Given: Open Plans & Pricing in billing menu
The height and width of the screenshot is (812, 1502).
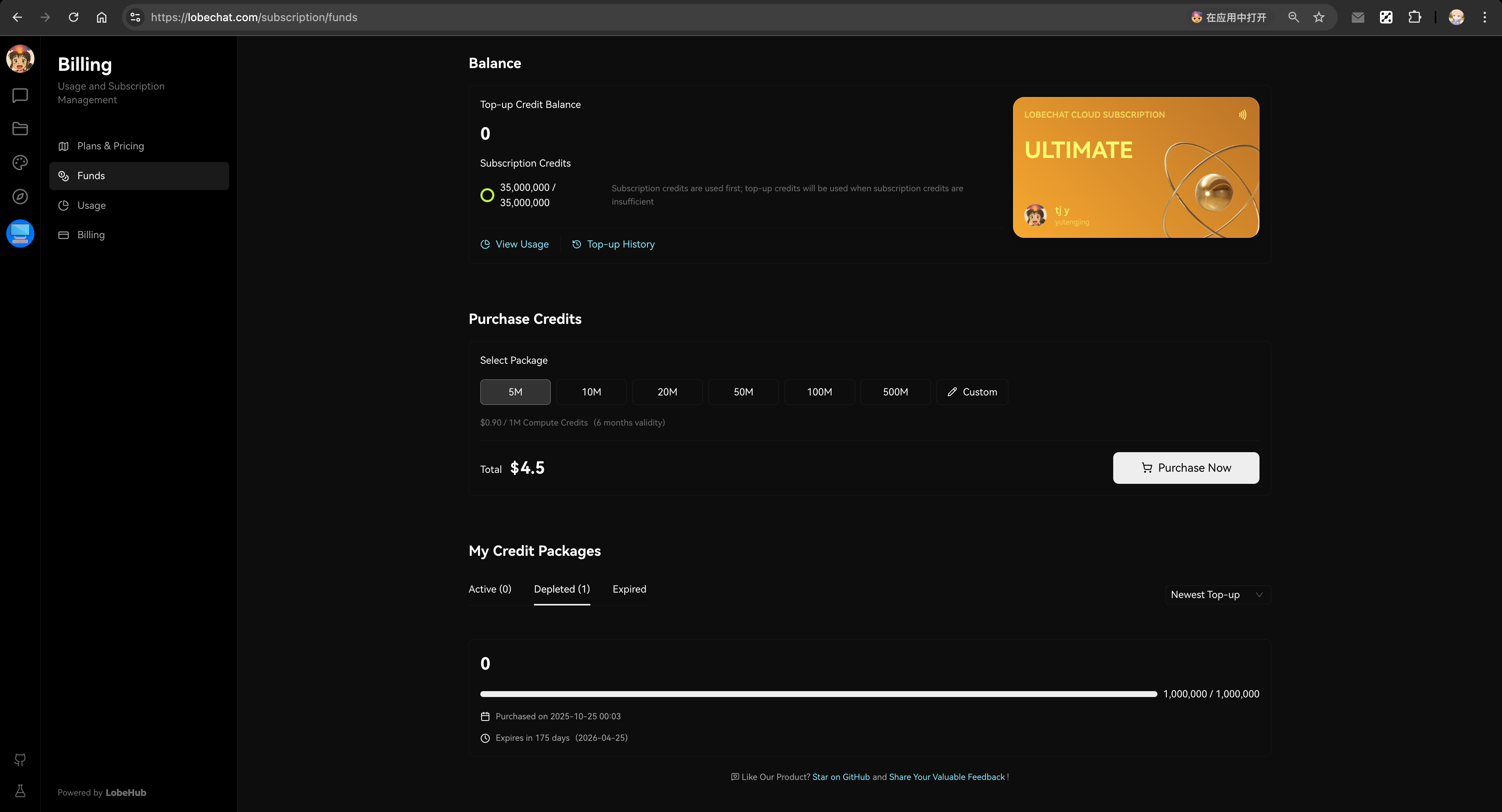Looking at the screenshot, I should click(110, 146).
